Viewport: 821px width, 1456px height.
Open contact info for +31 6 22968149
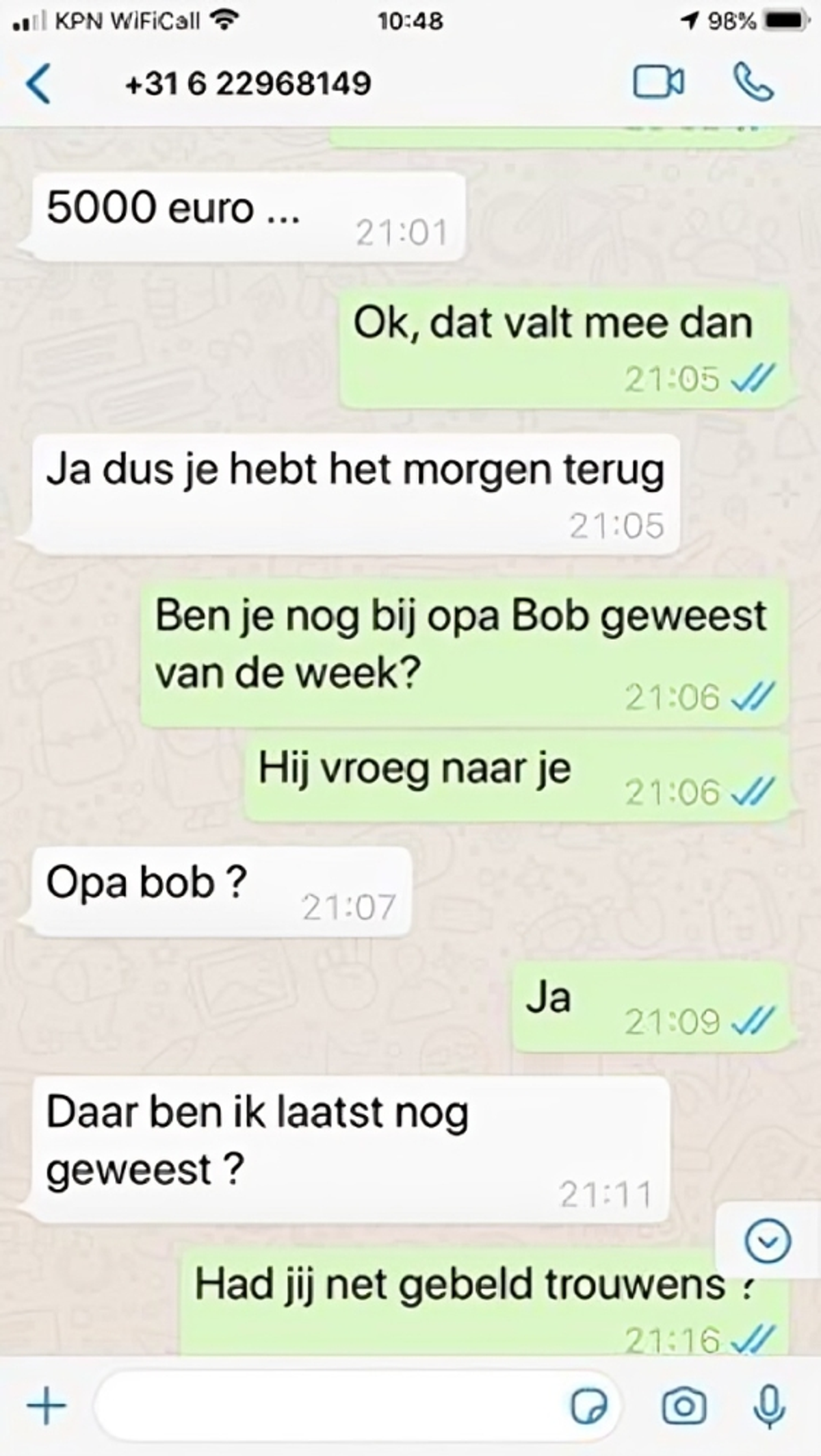(248, 84)
